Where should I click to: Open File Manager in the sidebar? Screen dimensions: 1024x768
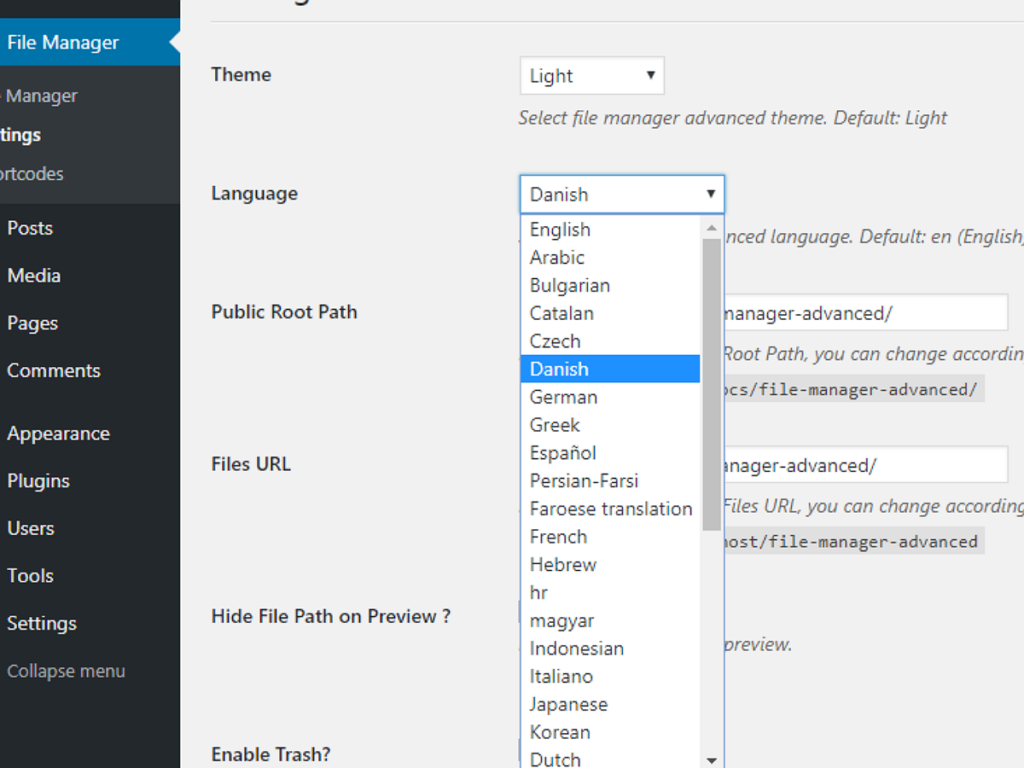pyautogui.click(x=62, y=43)
